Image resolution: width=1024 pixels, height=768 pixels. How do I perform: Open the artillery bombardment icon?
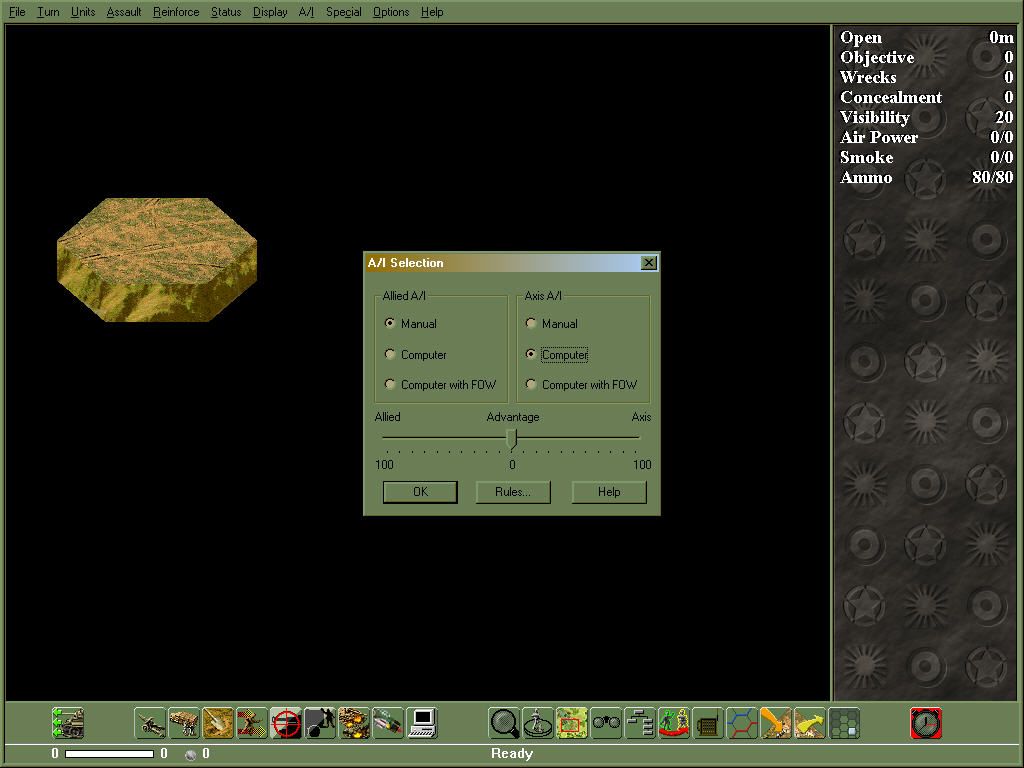[353, 722]
